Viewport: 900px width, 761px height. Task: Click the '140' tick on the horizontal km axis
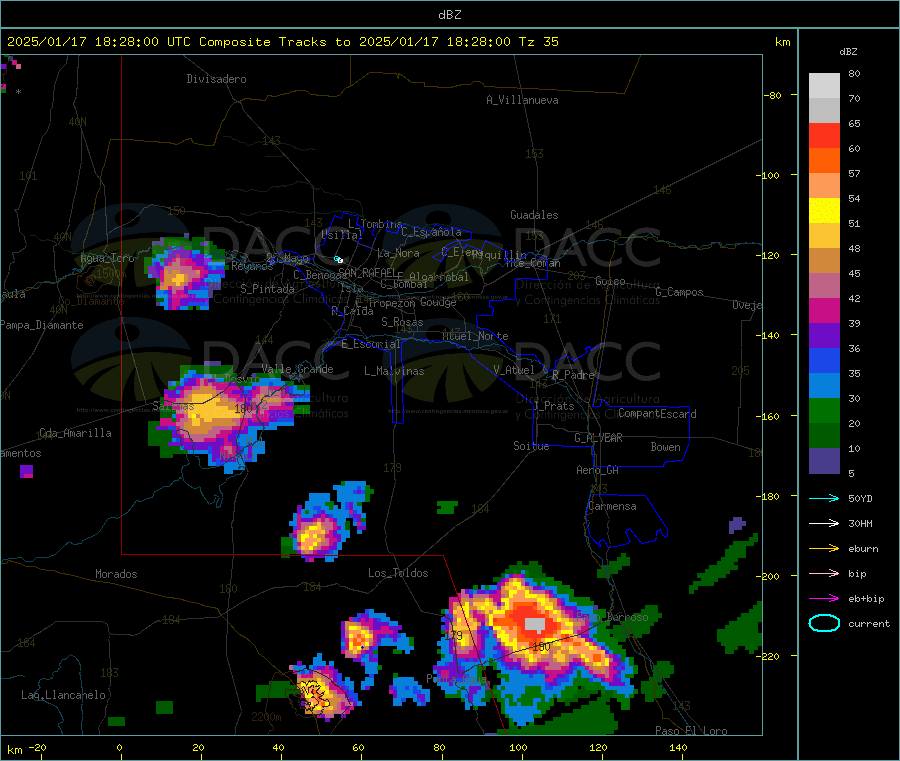(678, 747)
